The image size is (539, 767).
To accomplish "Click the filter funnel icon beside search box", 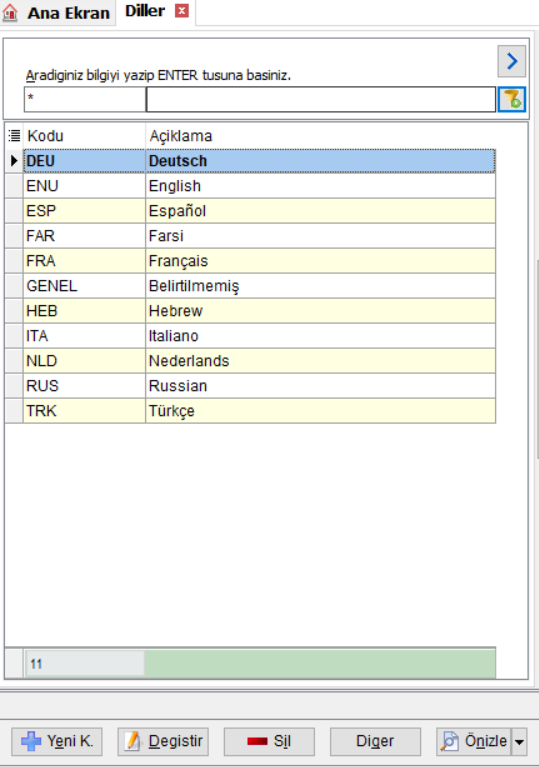I will pyautogui.click(x=512, y=99).
